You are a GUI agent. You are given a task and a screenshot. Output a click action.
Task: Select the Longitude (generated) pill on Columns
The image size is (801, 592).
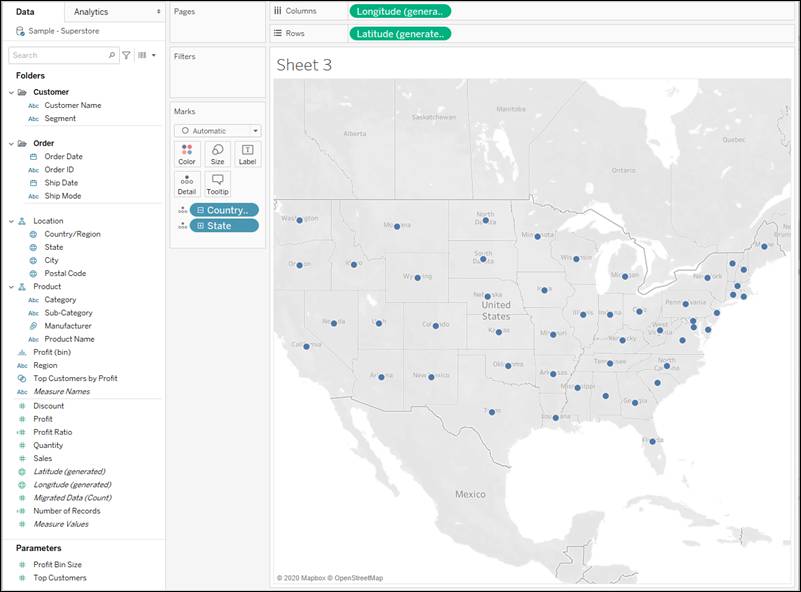(400, 11)
